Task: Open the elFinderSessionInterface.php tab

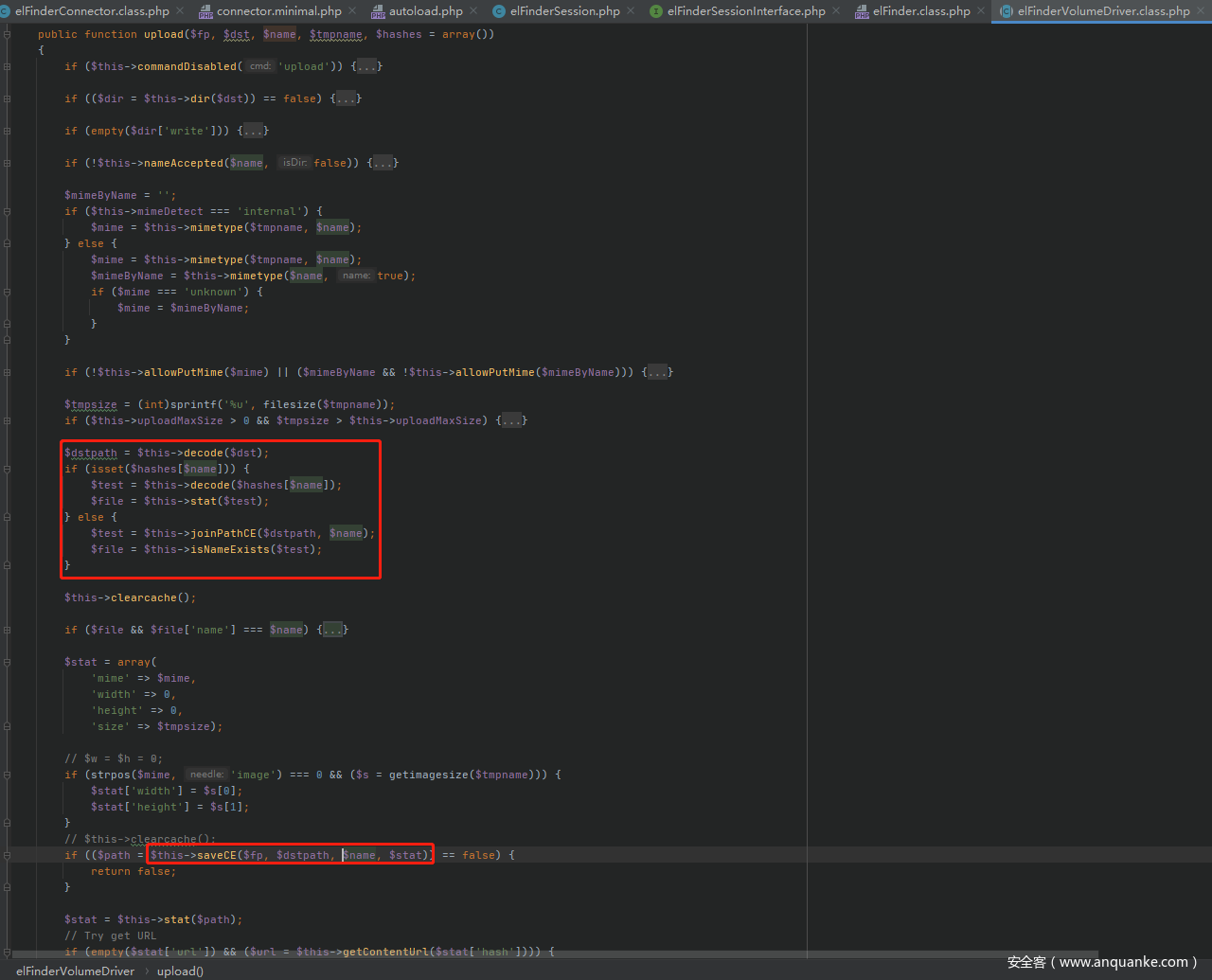Action: pyautogui.click(x=746, y=11)
